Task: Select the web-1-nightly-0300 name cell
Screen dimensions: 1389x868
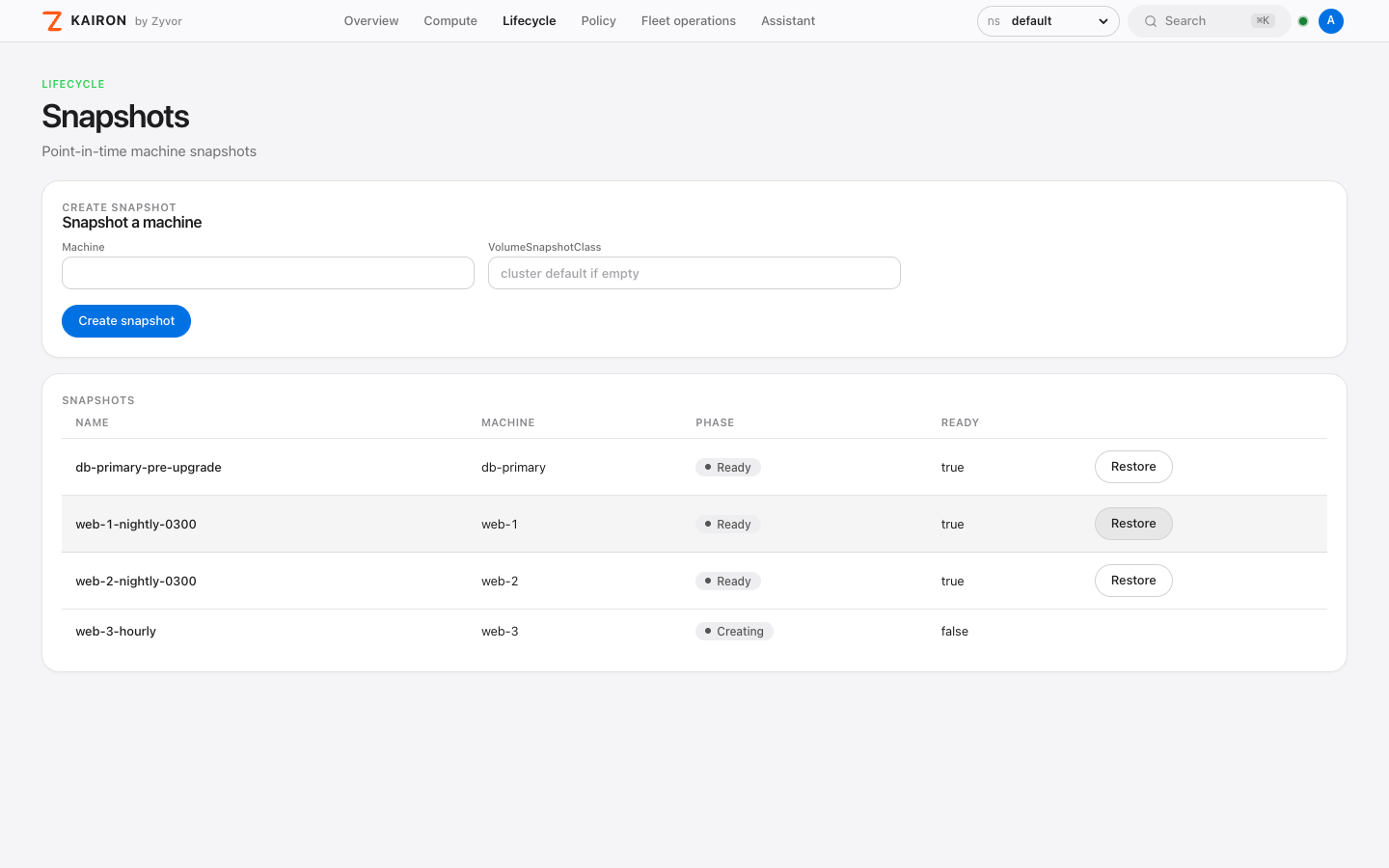Action: point(136,525)
